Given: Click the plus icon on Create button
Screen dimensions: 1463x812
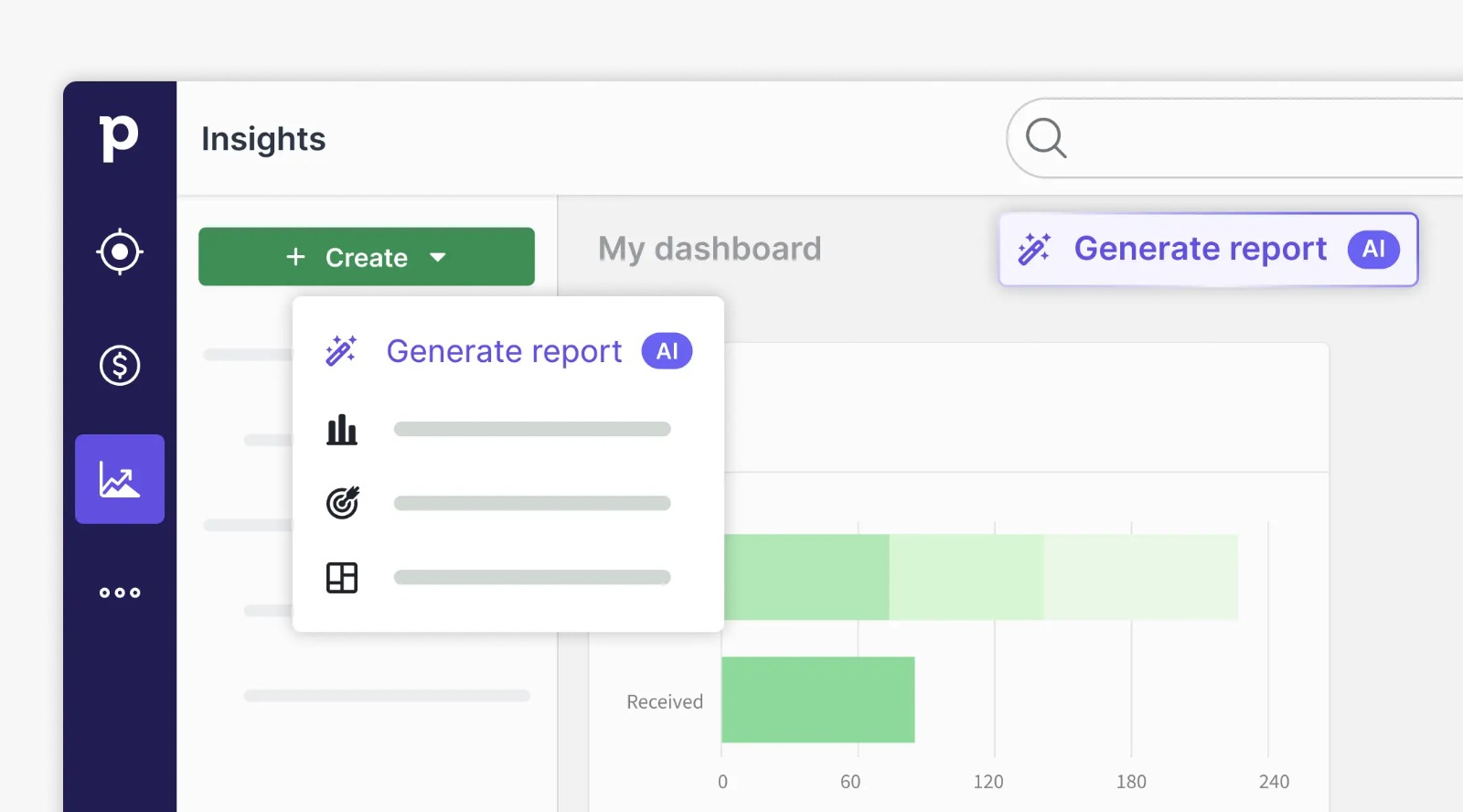Looking at the screenshot, I should pyautogui.click(x=295, y=257).
